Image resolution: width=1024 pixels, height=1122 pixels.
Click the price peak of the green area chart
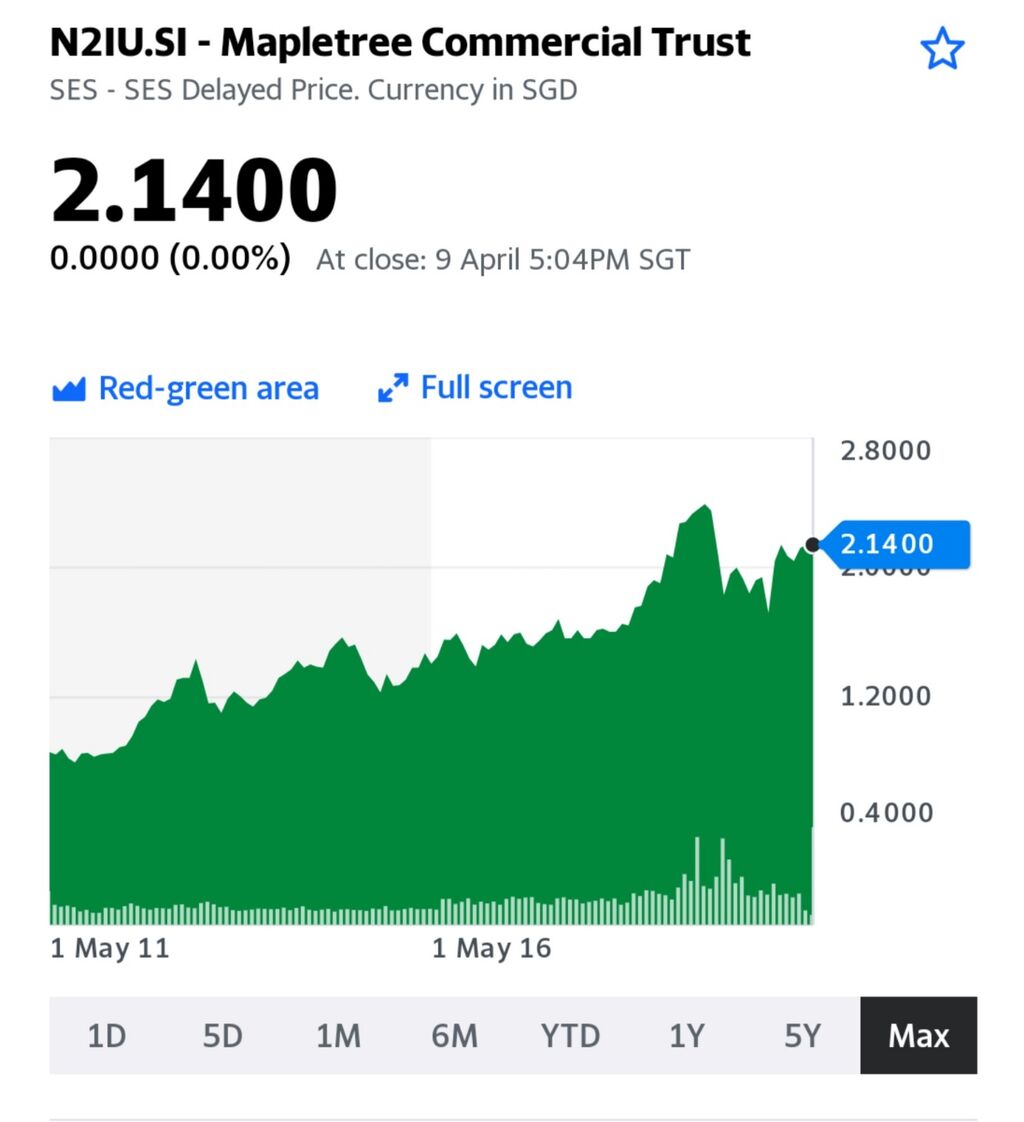[706, 506]
